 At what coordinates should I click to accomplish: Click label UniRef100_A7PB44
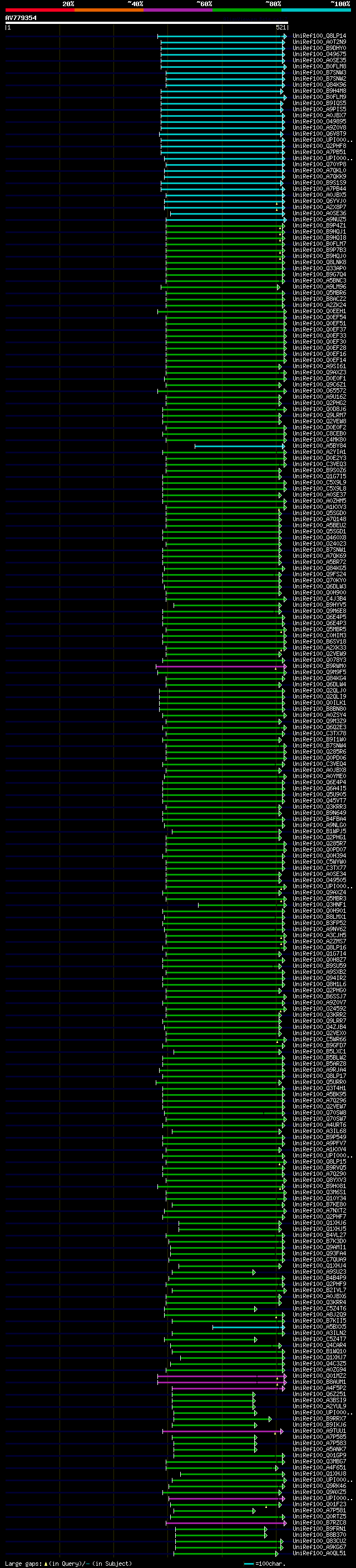(319, 189)
